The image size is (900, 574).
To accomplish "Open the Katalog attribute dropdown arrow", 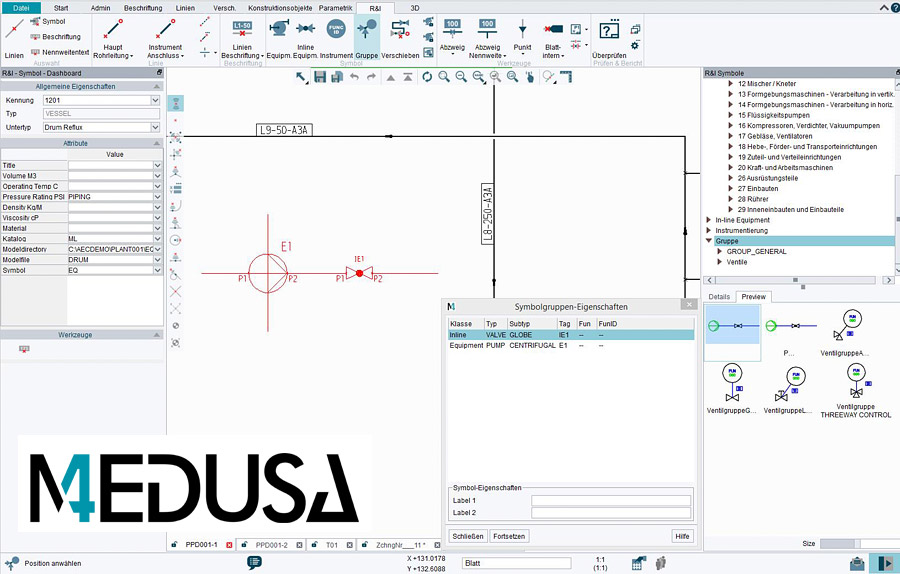I will coord(157,239).
